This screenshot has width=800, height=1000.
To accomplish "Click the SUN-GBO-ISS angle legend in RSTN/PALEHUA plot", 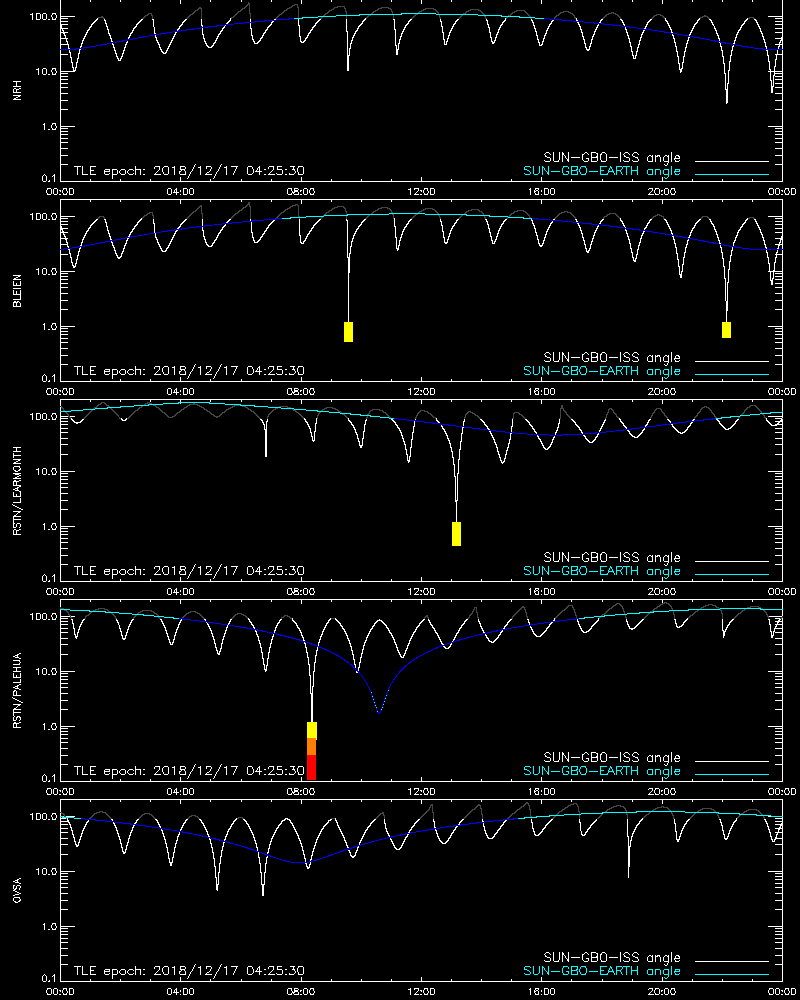I will [612, 758].
